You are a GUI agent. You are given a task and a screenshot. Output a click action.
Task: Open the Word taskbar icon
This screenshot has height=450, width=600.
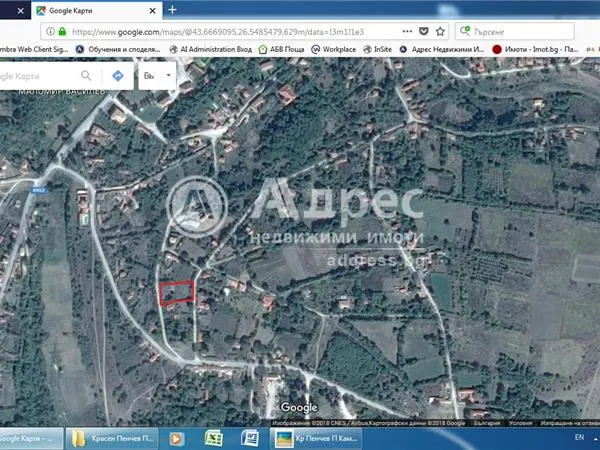249,439
